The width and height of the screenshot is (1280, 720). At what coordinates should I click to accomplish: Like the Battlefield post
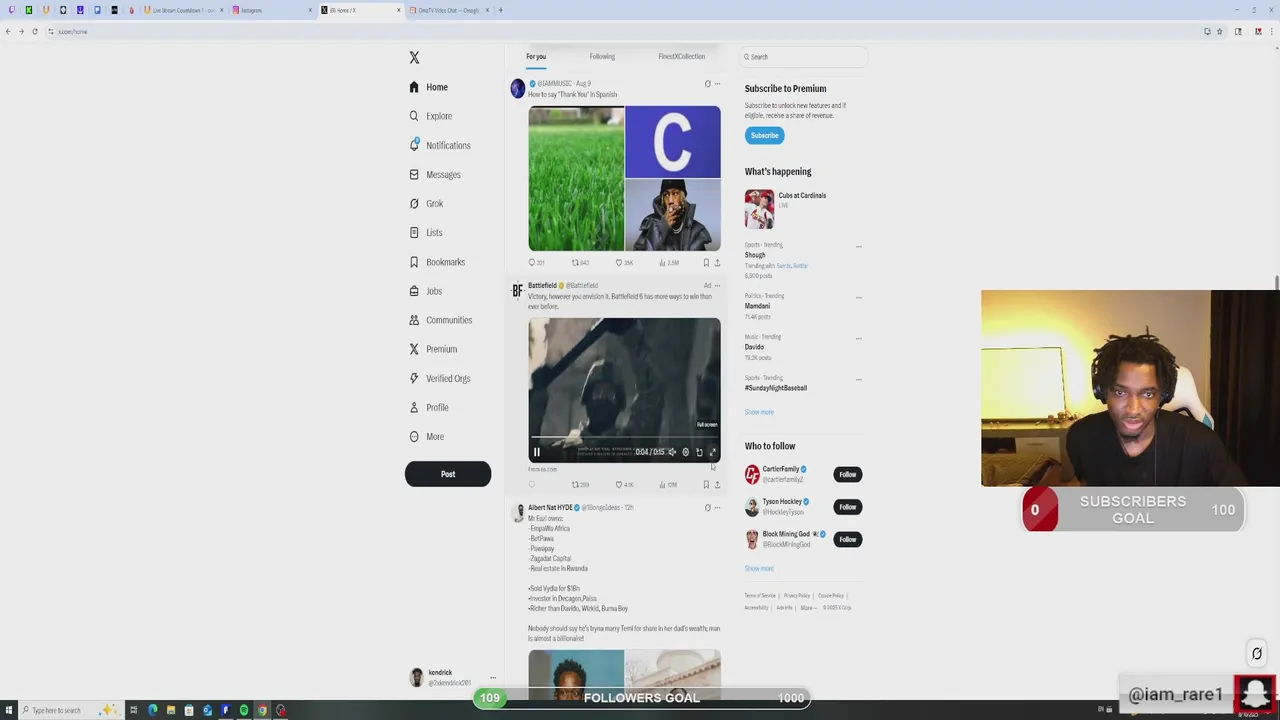619,485
